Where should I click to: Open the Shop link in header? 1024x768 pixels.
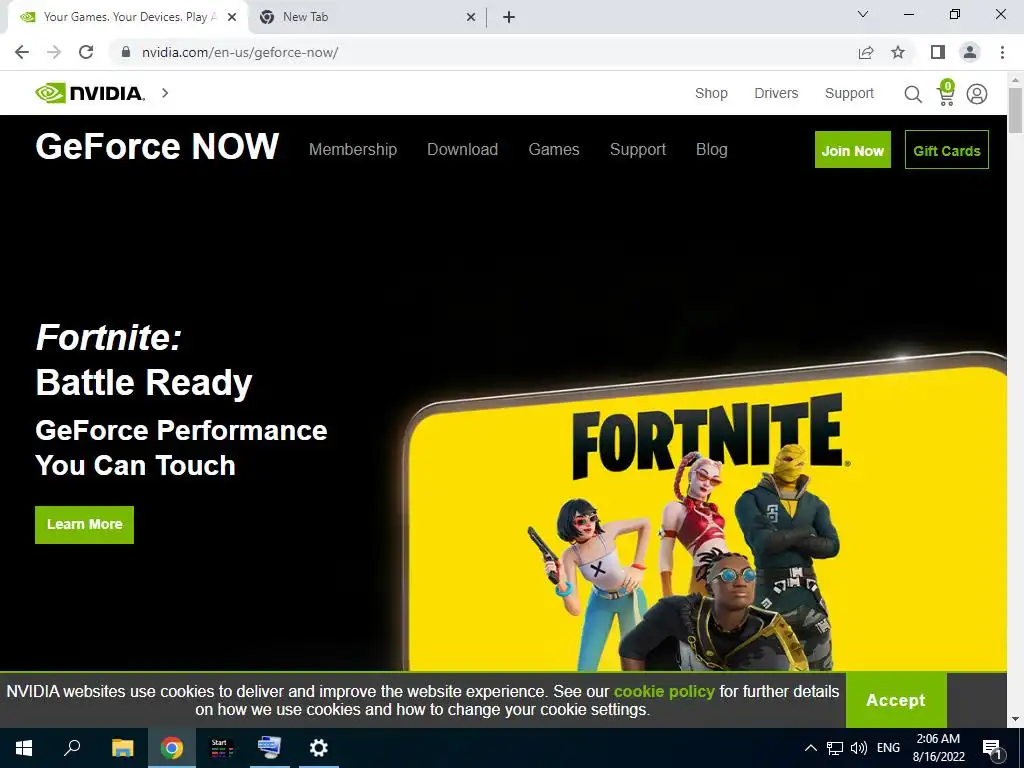[711, 93]
